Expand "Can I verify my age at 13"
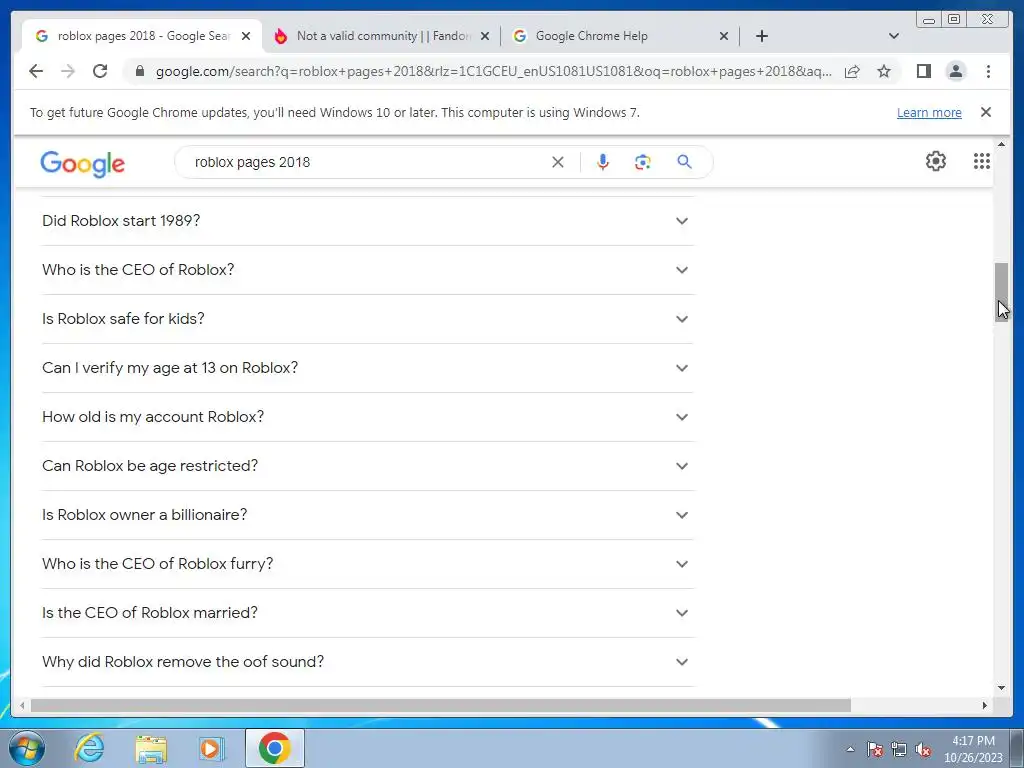The width and height of the screenshot is (1024, 768). (368, 368)
